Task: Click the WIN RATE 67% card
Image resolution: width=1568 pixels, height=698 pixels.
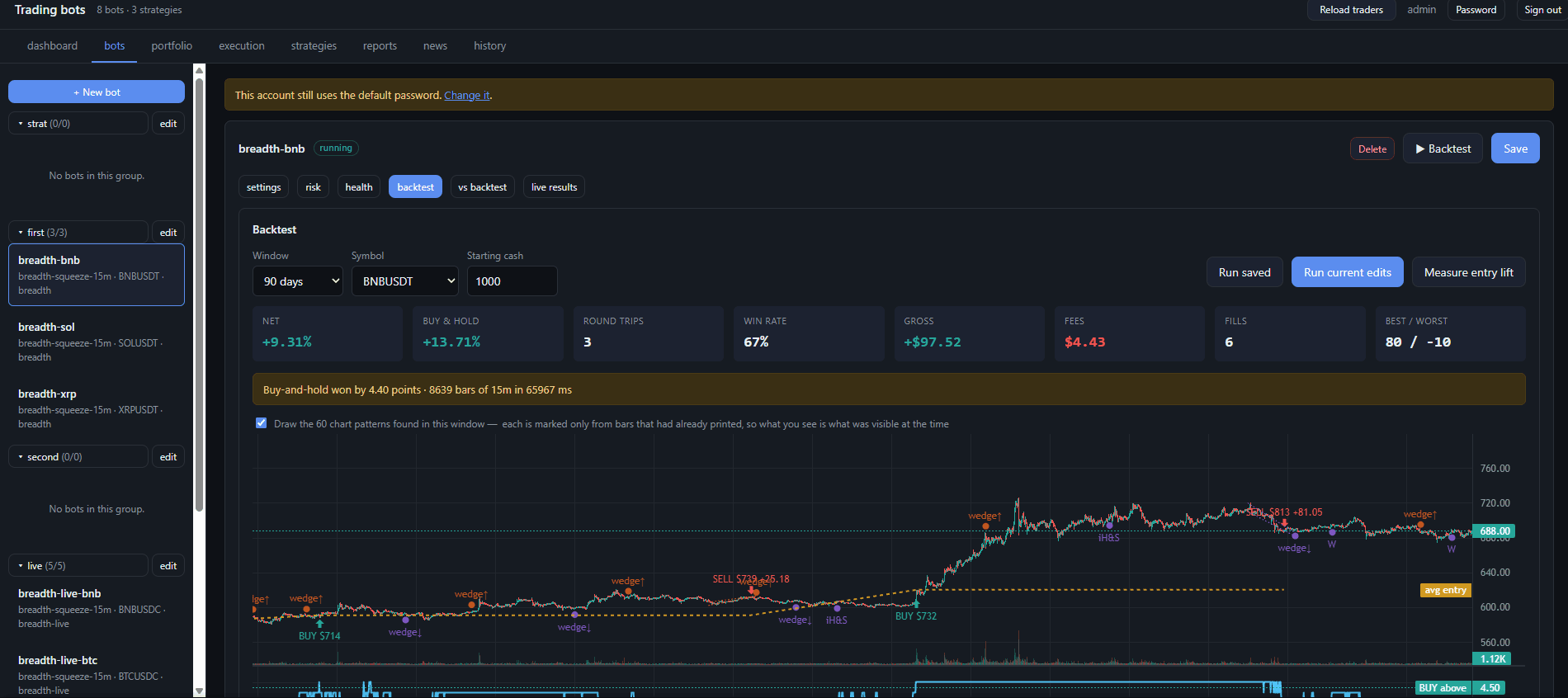Action: click(x=809, y=333)
